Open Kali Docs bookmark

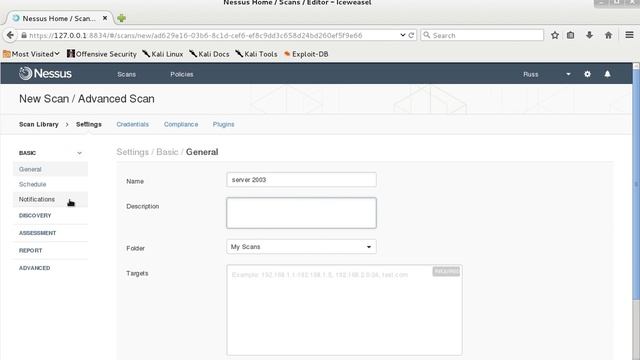tap(209, 54)
